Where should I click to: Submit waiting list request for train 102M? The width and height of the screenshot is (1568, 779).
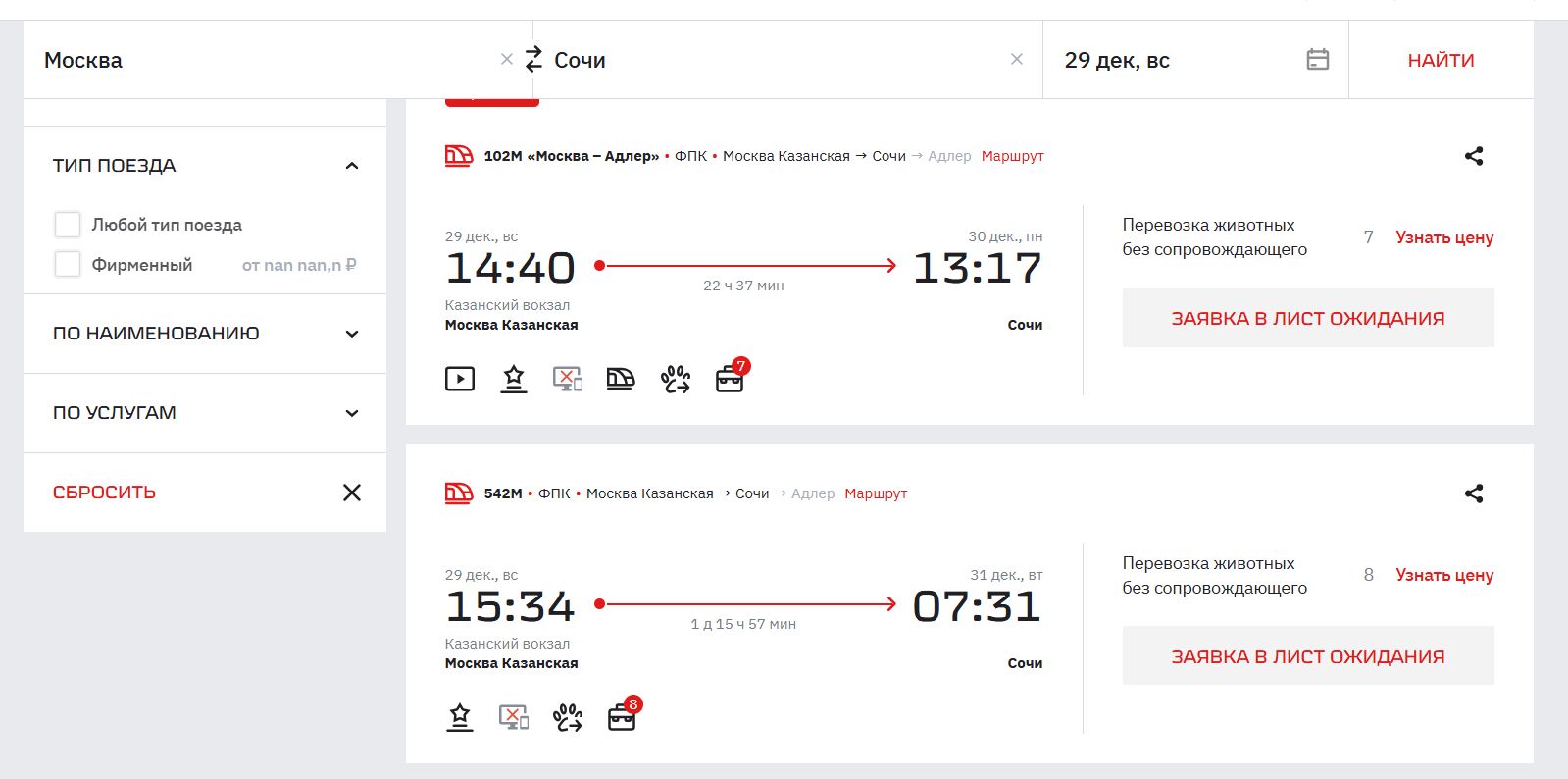click(x=1307, y=318)
